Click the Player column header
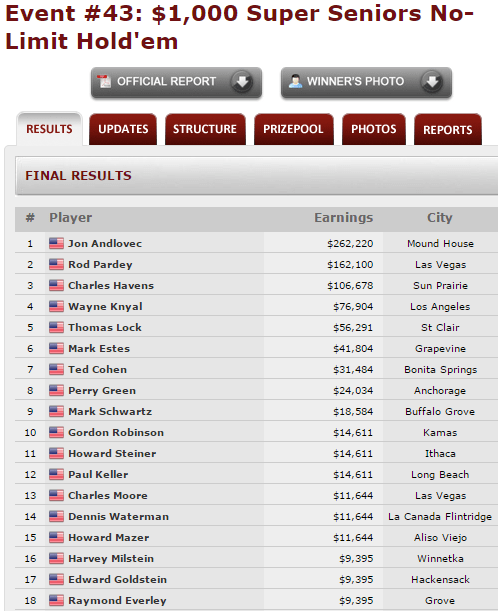This screenshot has width=498, height=611. coord(71,217)
